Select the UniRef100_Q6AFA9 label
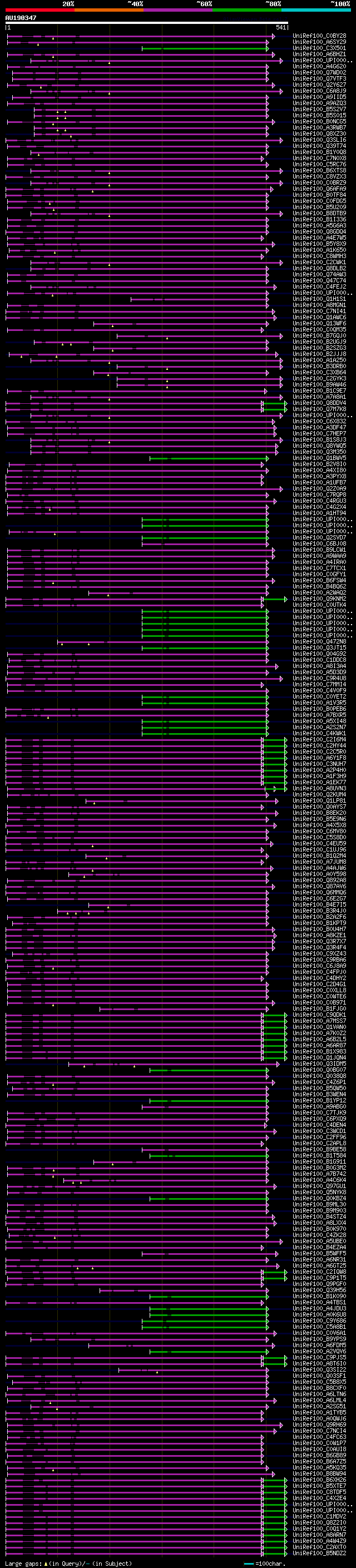 click(319, 189)
